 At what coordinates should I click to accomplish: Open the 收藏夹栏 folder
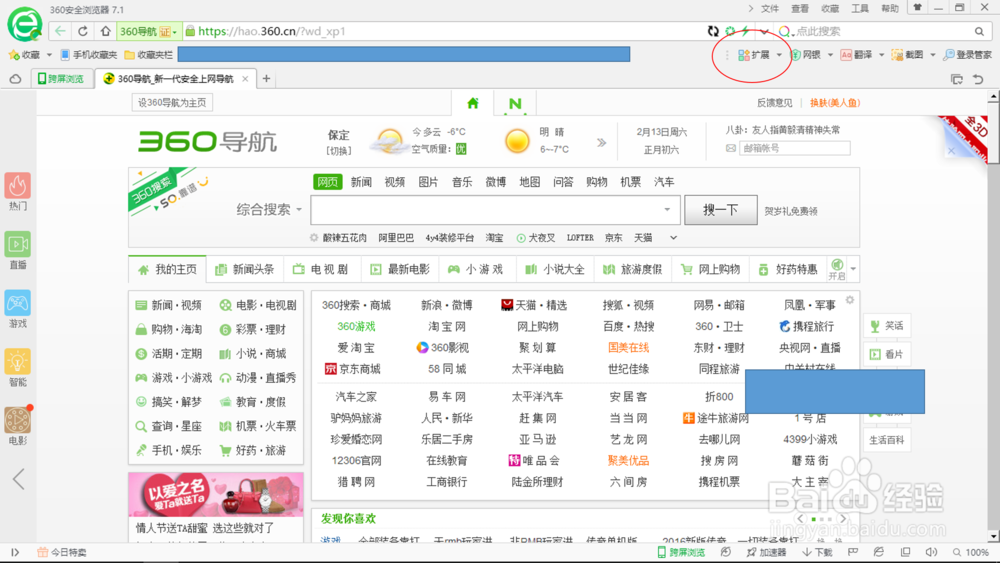(x=149, y=55)
